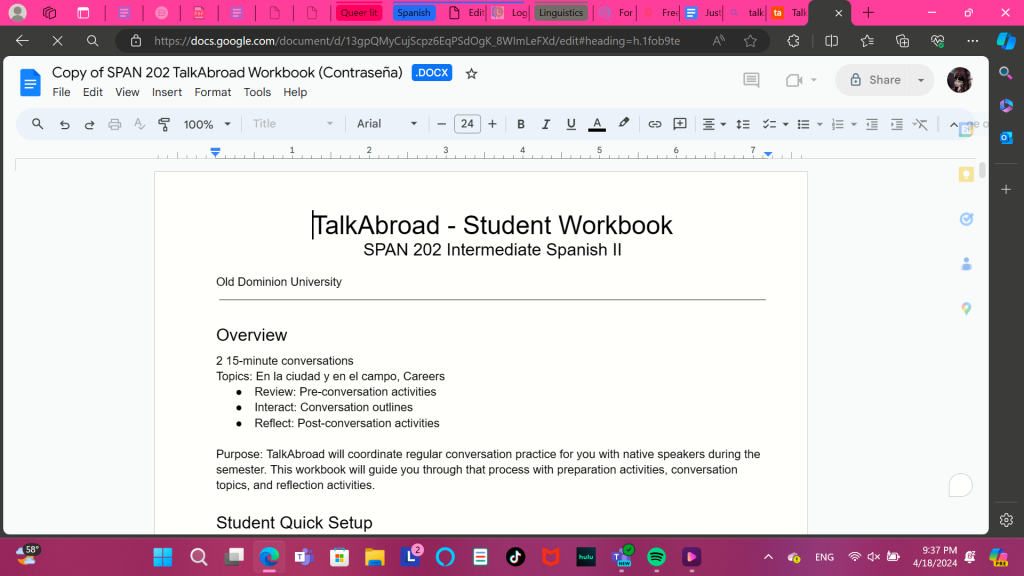Open Google Tasks in the side panel
The image size is (1024, 576).
tap(966, 219)
